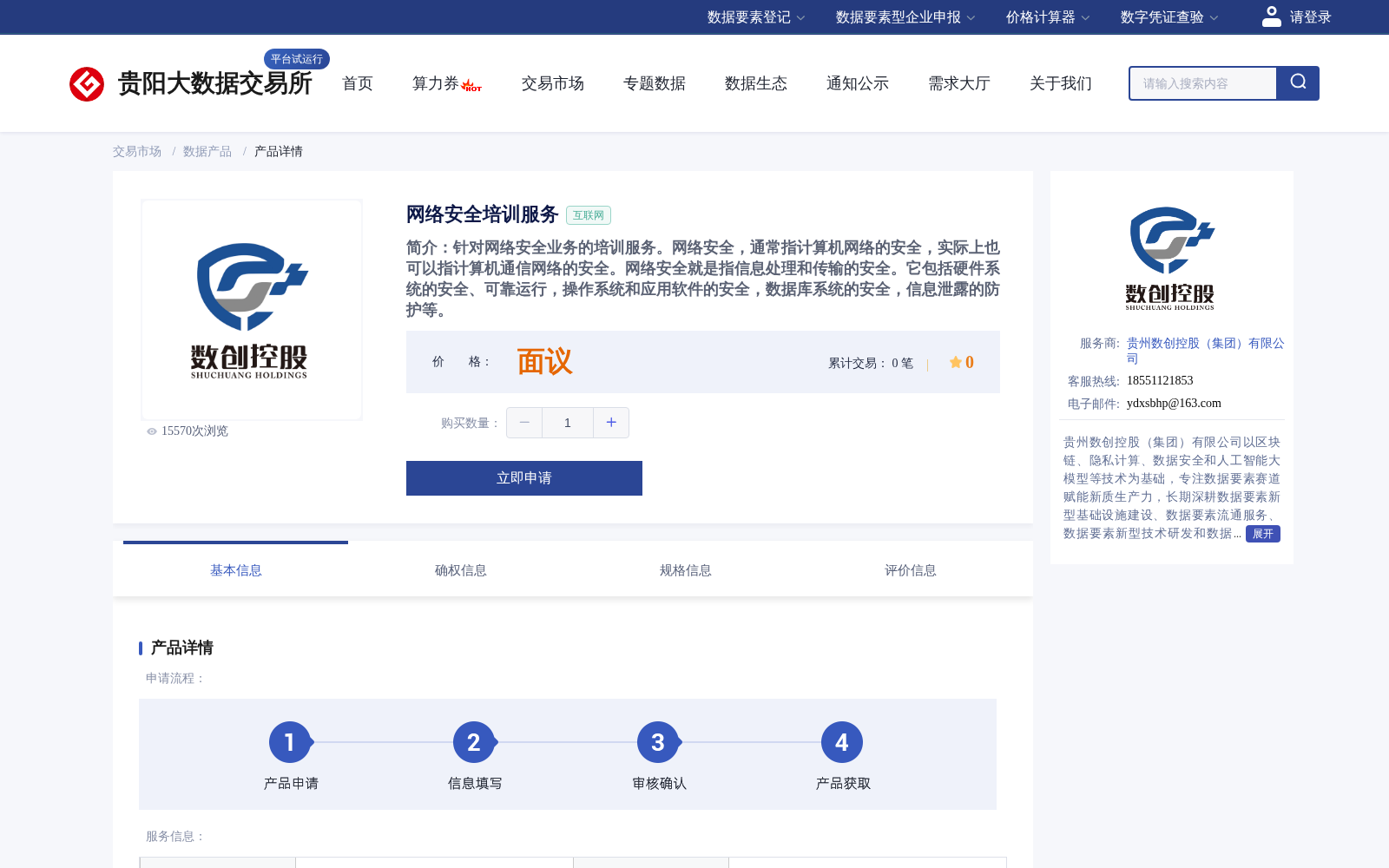Click the 贵州数创控股（集团）有限公司 provider link
1389x868 pixels.
(x=1205, y=351)
